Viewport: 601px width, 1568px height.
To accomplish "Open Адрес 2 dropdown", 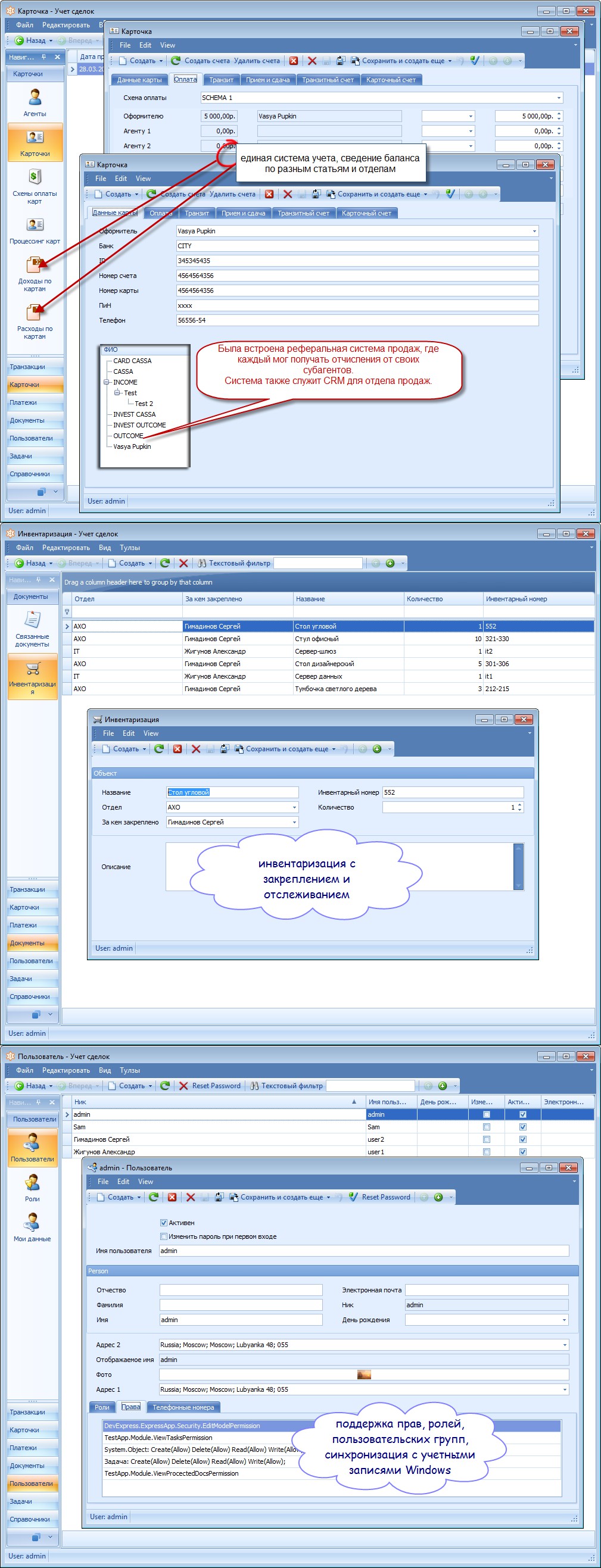I will pos(564,1345).
